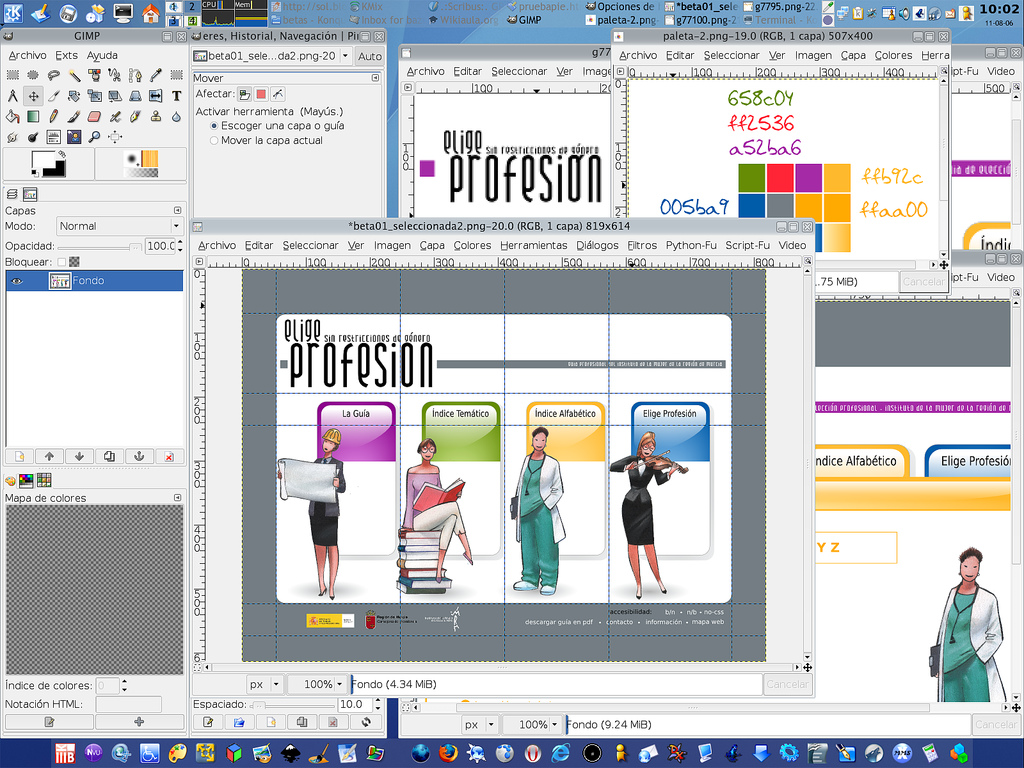The width and height of the screenshot is (1024, 768).
Task: Open the KDE K menu launcher
Action: point(12,12)
